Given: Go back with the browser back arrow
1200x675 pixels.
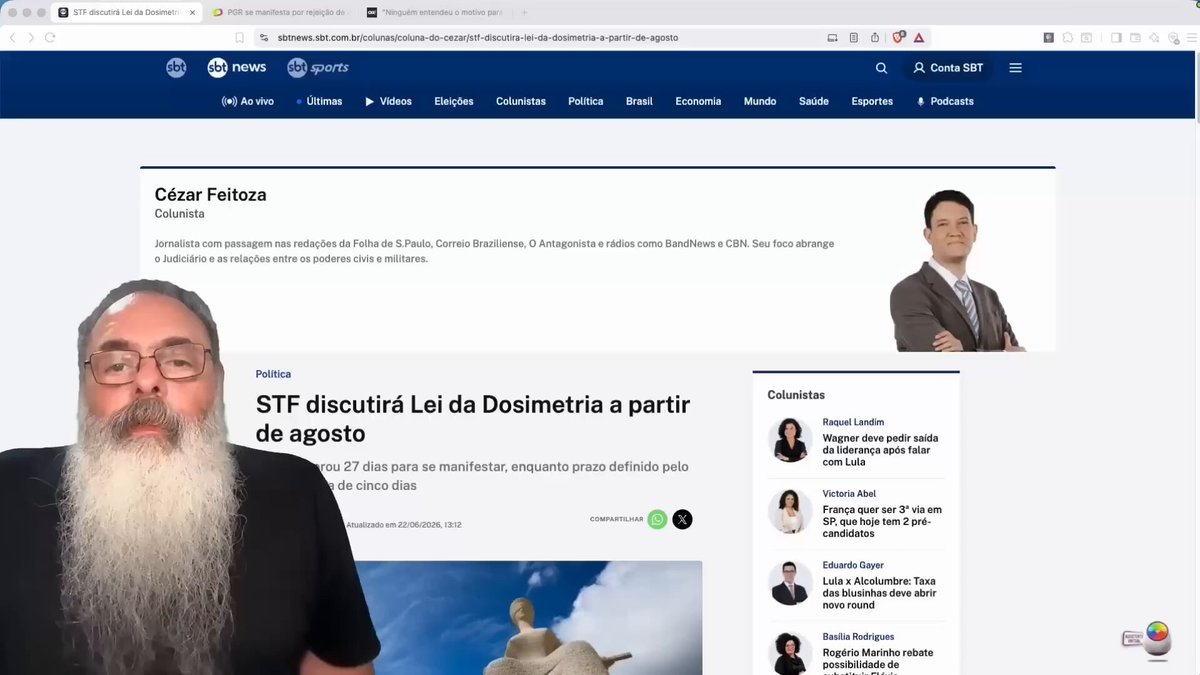Looking at the screenshot, I should pyautogui.click(x=12, y=37).
